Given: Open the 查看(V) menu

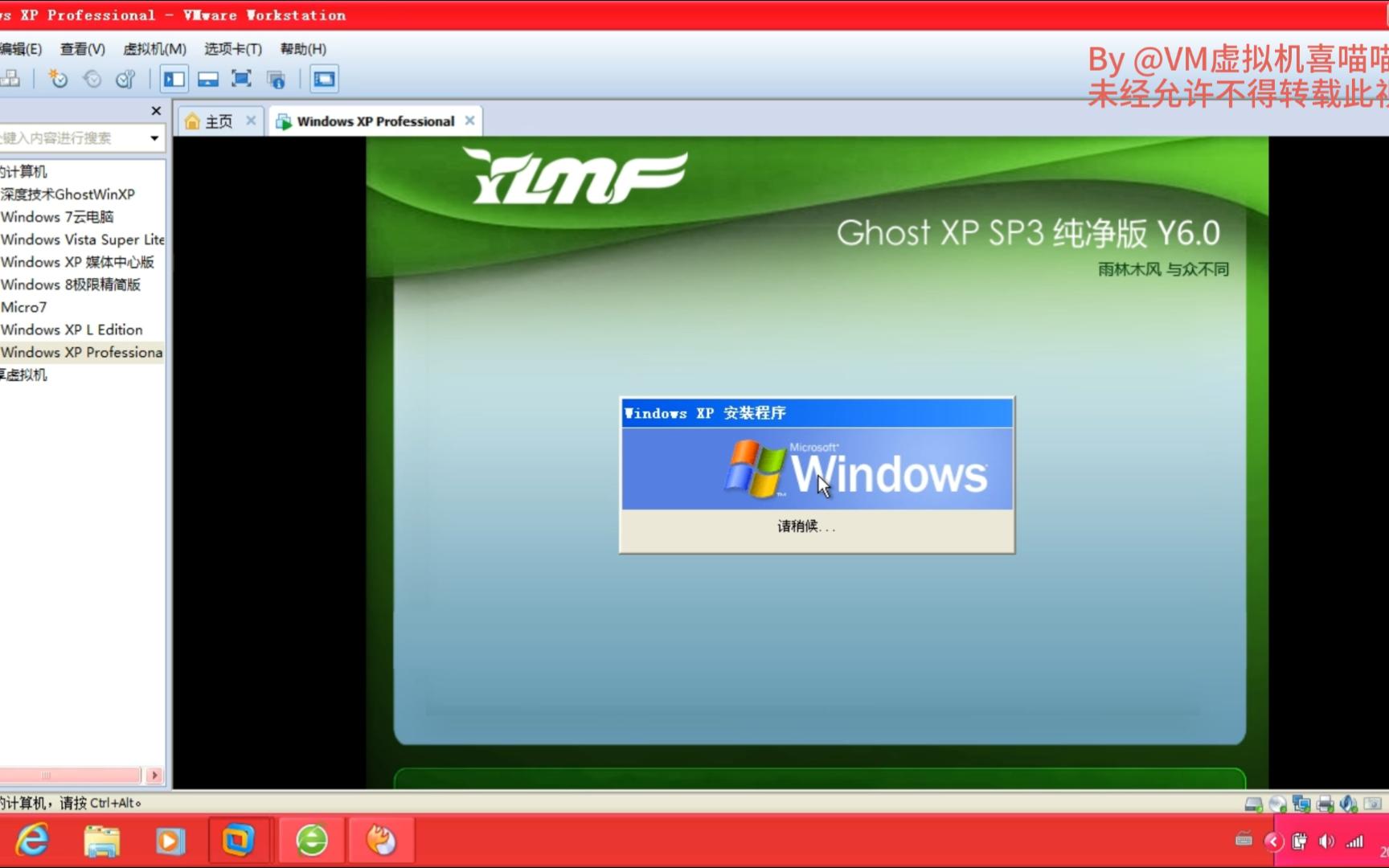Looking at the screenshot, I should click(x=82, y=49).
